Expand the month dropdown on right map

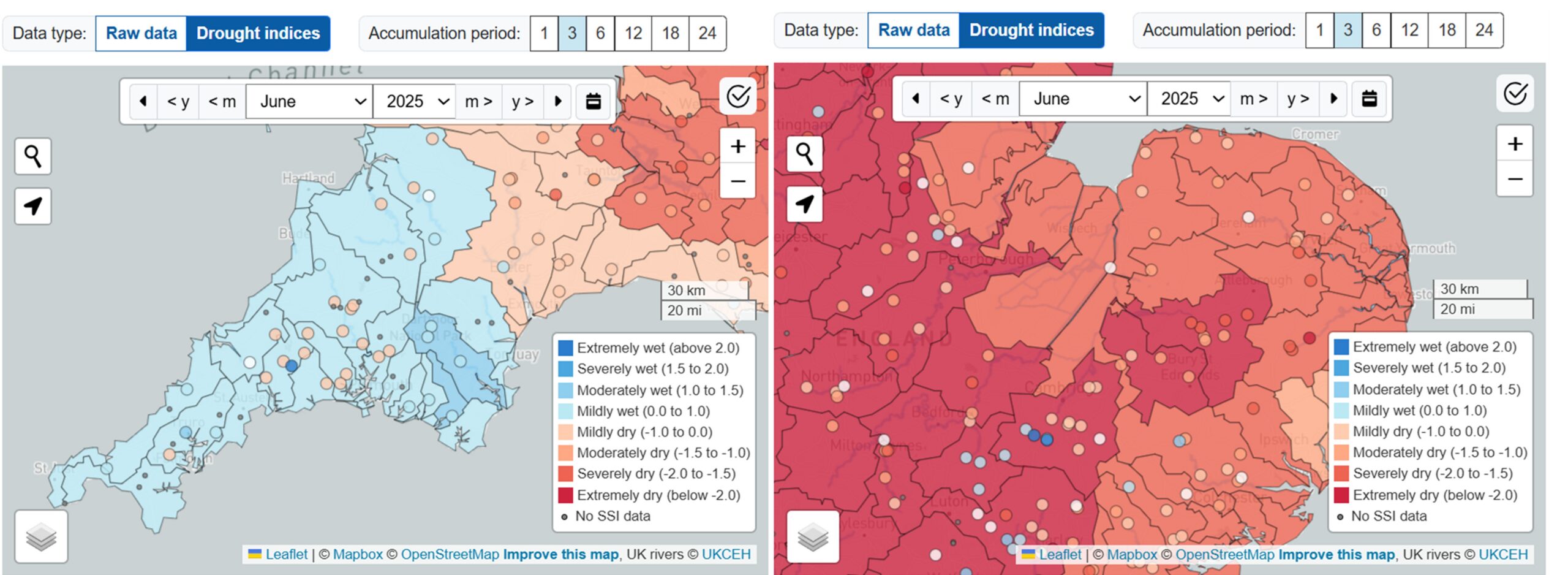tap(1083, 98)
